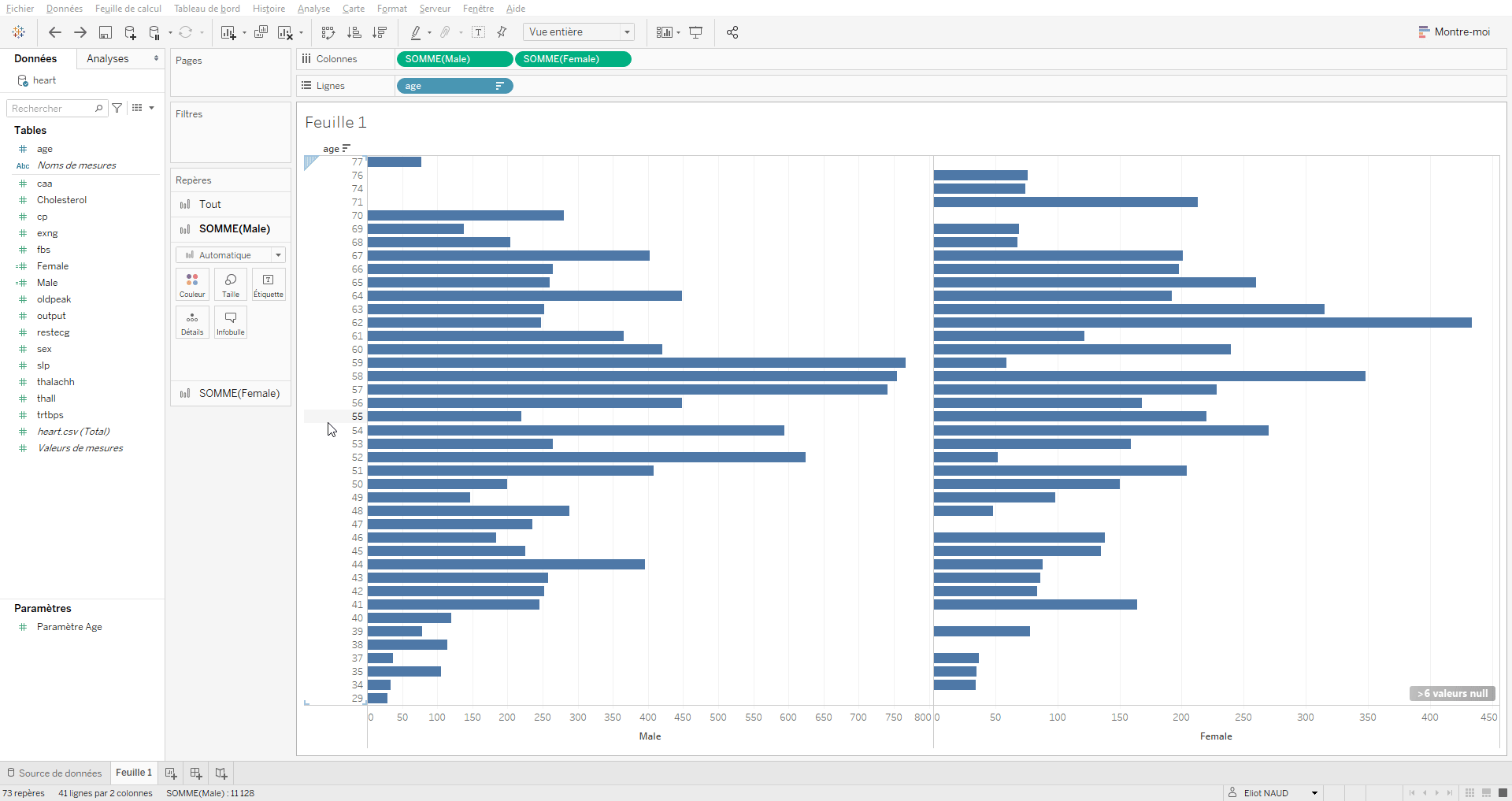Save the workbook with the floppy icon

point(106,32)
